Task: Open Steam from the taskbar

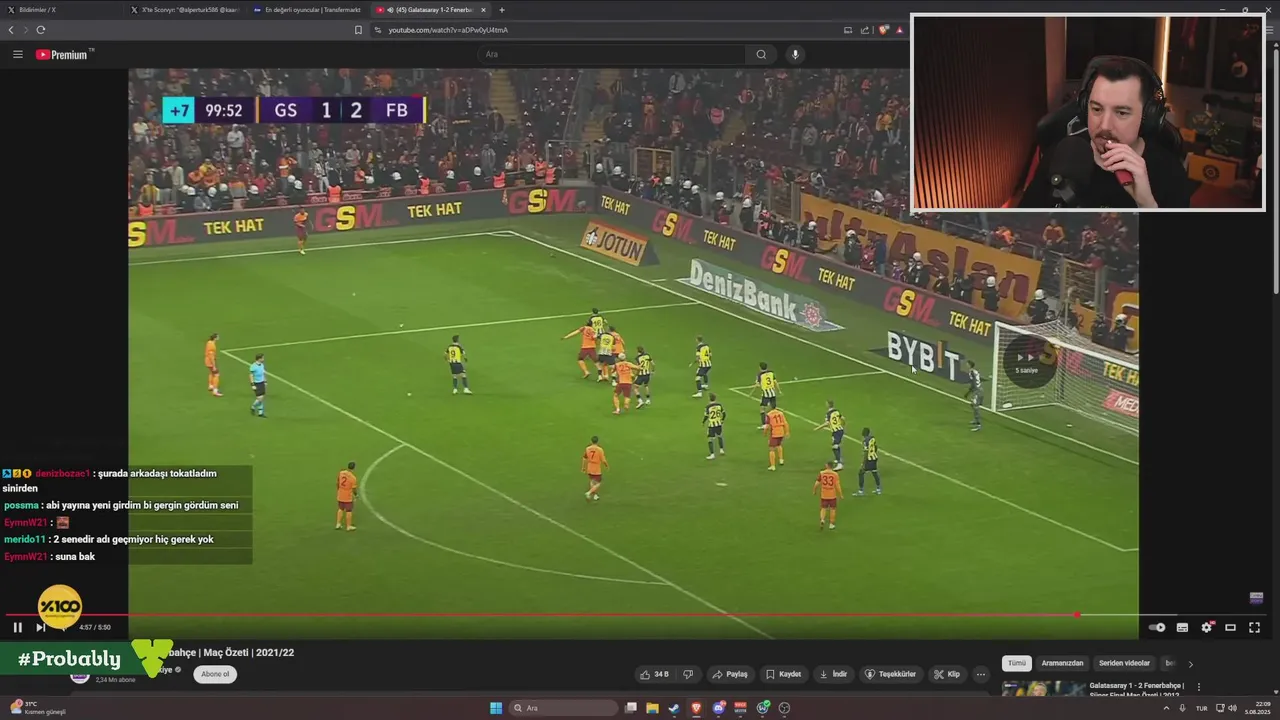Action: click(674, 708)
